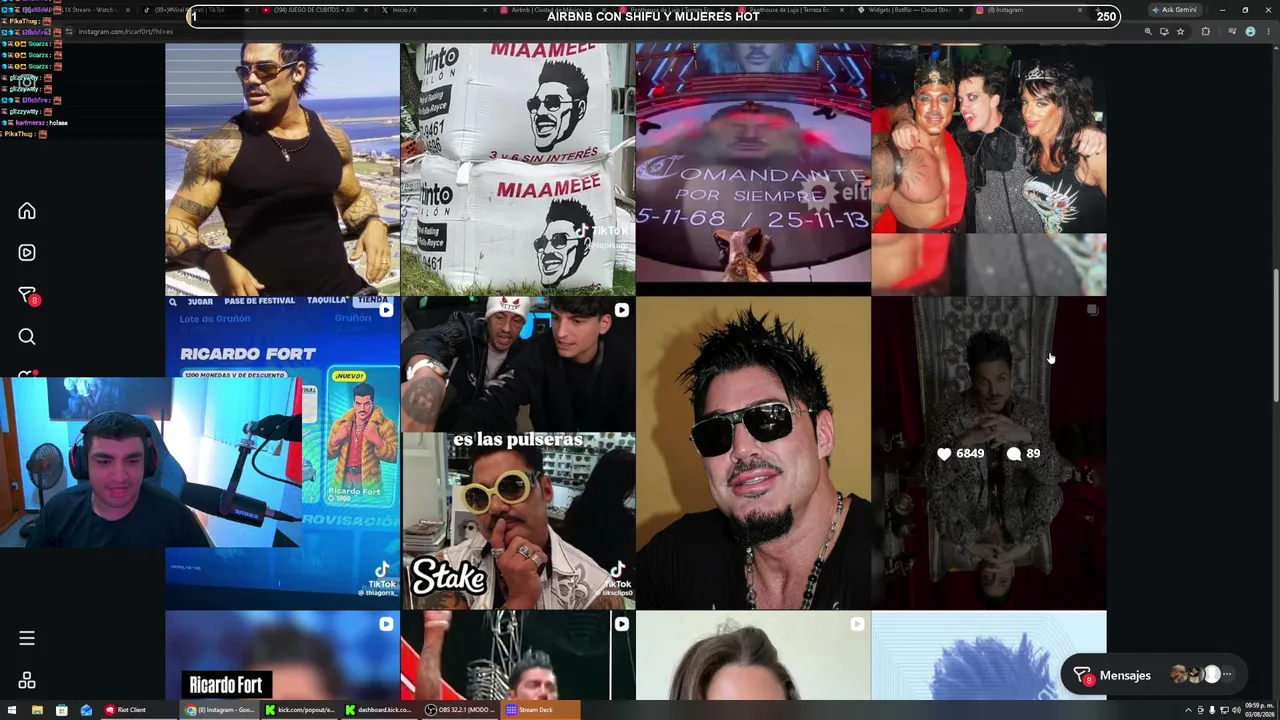Viewport: 1280px width, 720px height.
Task: Switch to the Widgets Botrix browser tab
Action: (910, 10)
